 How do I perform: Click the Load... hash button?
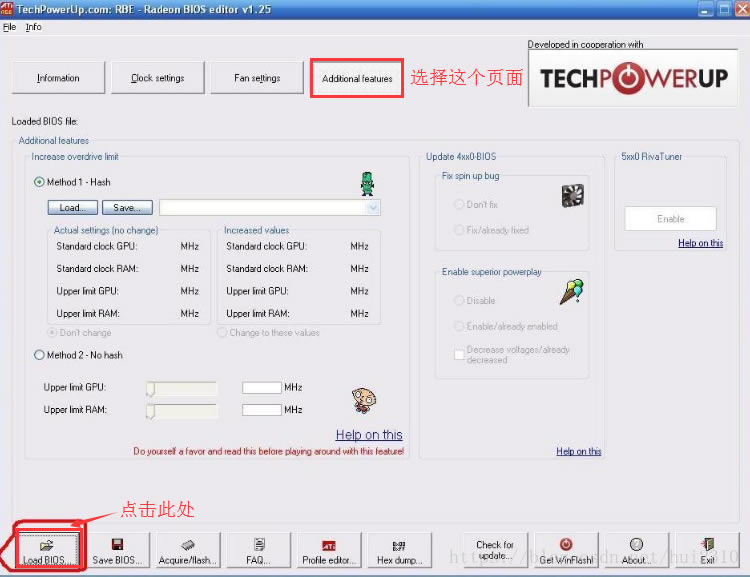(x=73, y=208)
